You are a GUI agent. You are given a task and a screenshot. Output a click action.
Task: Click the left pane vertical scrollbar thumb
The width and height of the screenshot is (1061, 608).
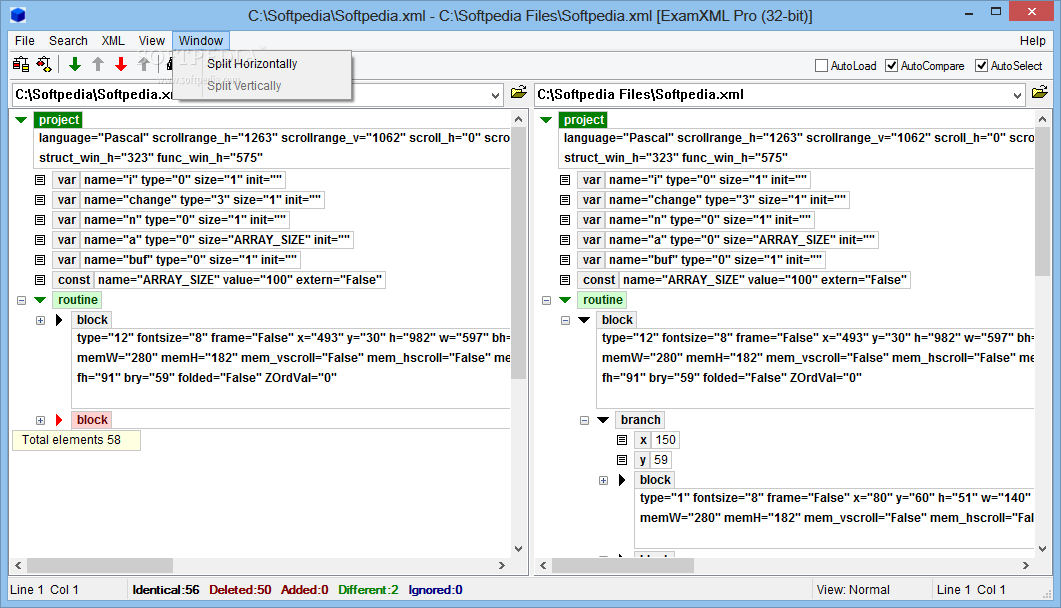(518, 253)
